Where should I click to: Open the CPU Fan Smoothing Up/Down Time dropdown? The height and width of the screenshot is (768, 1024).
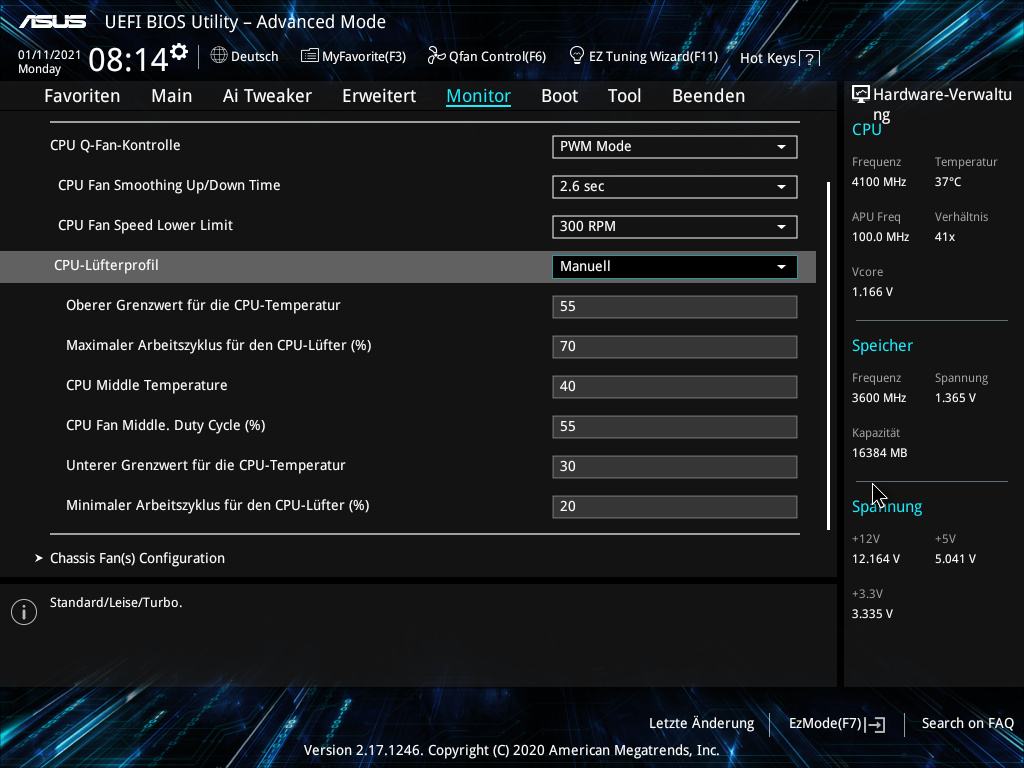click(675, 187)
